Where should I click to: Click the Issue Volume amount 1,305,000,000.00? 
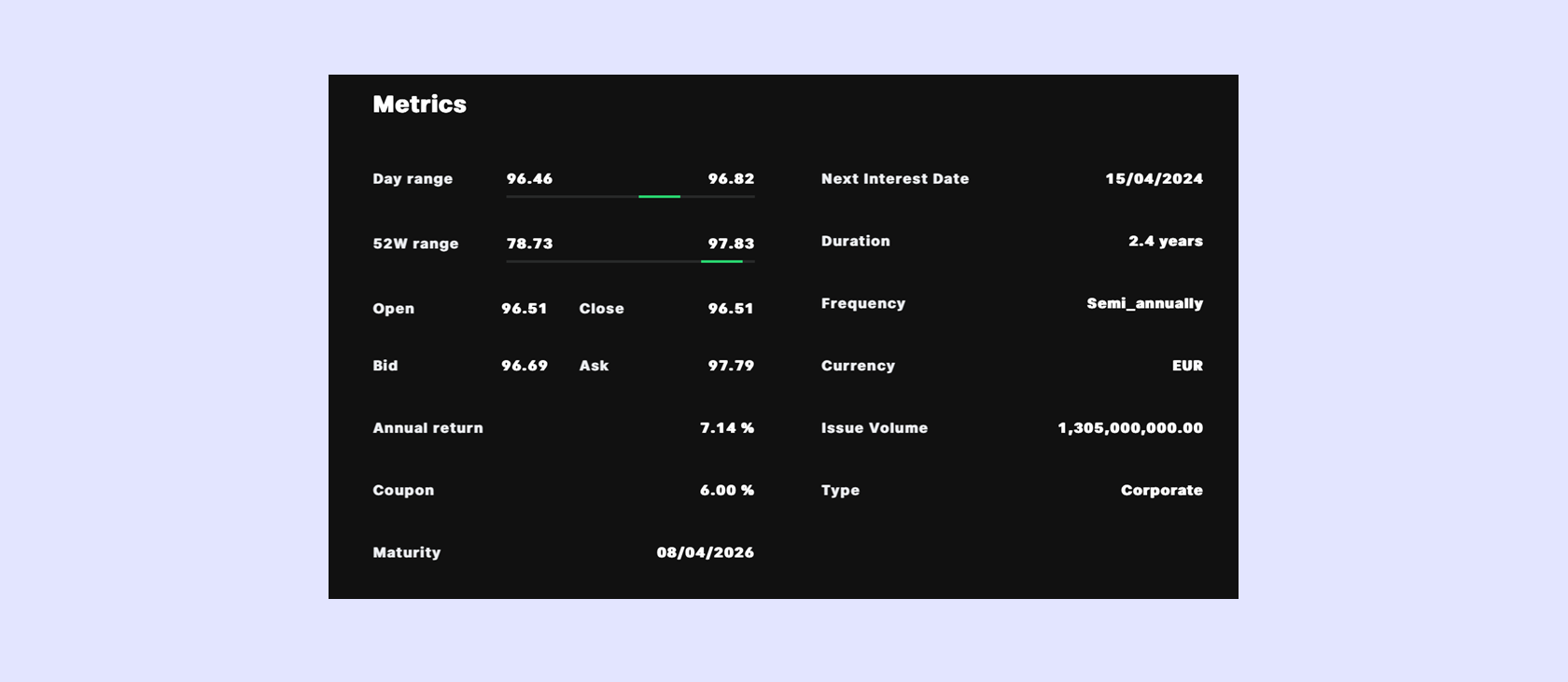[x=1130, y=428]
